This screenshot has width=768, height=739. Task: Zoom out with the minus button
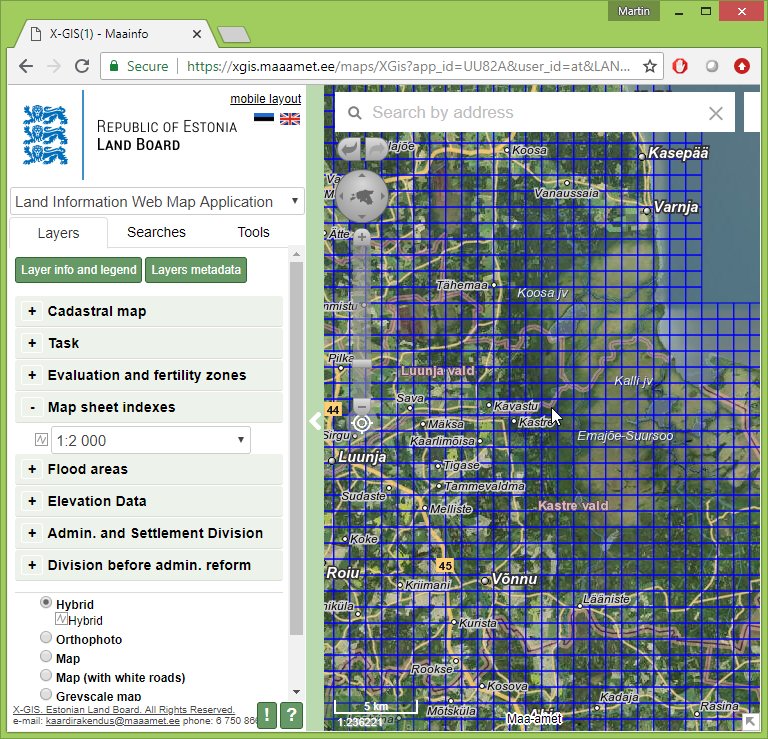pos(361,405)
